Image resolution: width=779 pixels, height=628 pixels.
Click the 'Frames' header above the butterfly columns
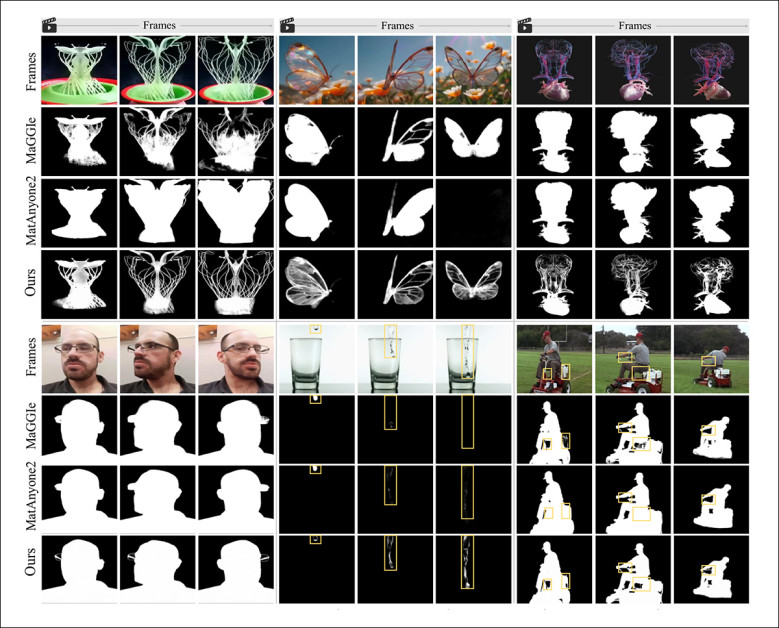[397, 25]
